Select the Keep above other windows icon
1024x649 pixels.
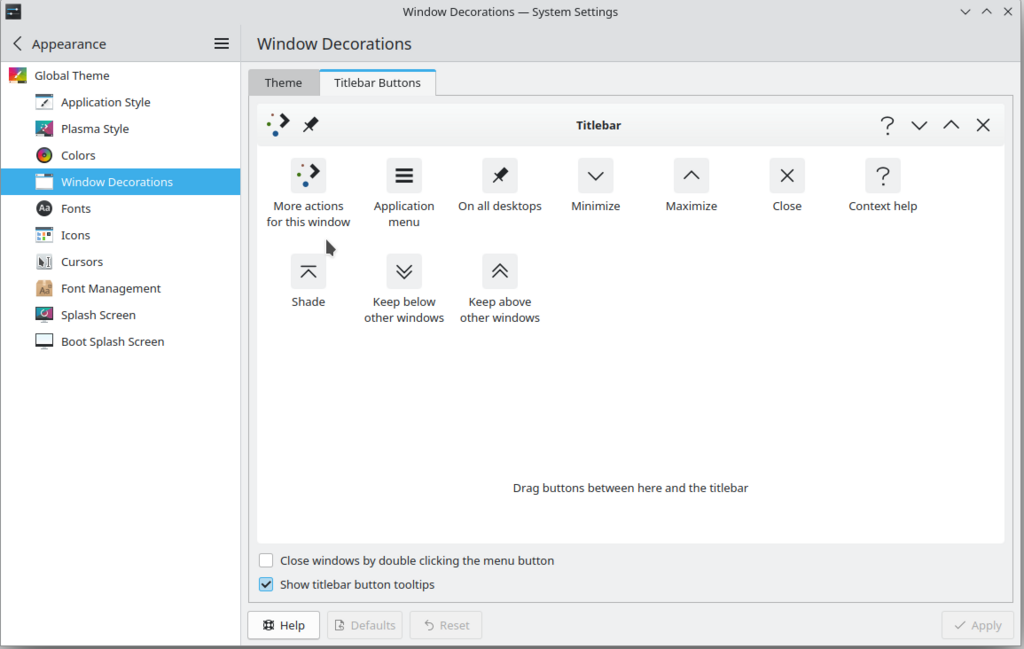(x=500, y=271)
